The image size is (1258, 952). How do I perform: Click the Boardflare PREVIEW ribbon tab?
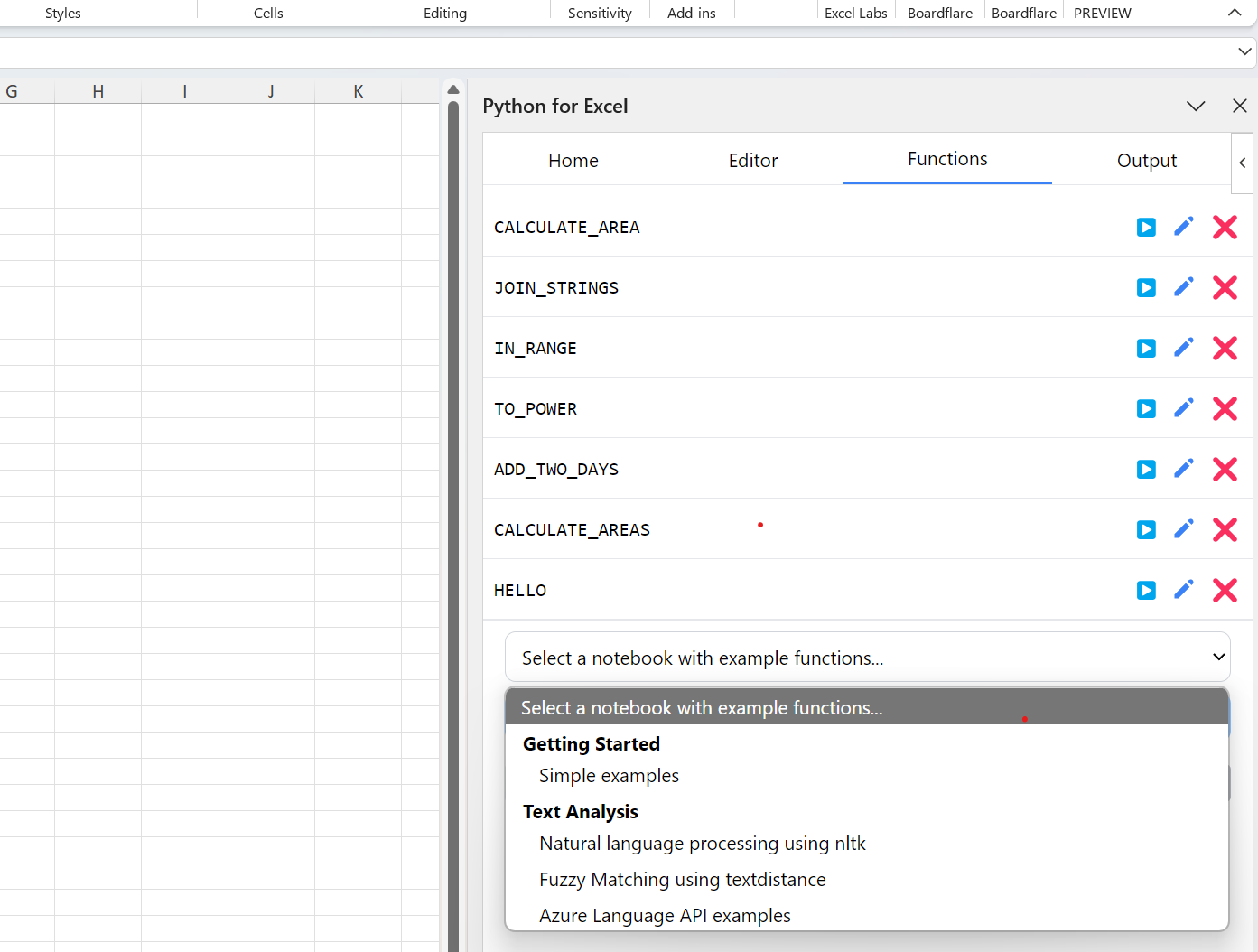click(x=1063, y=13)
